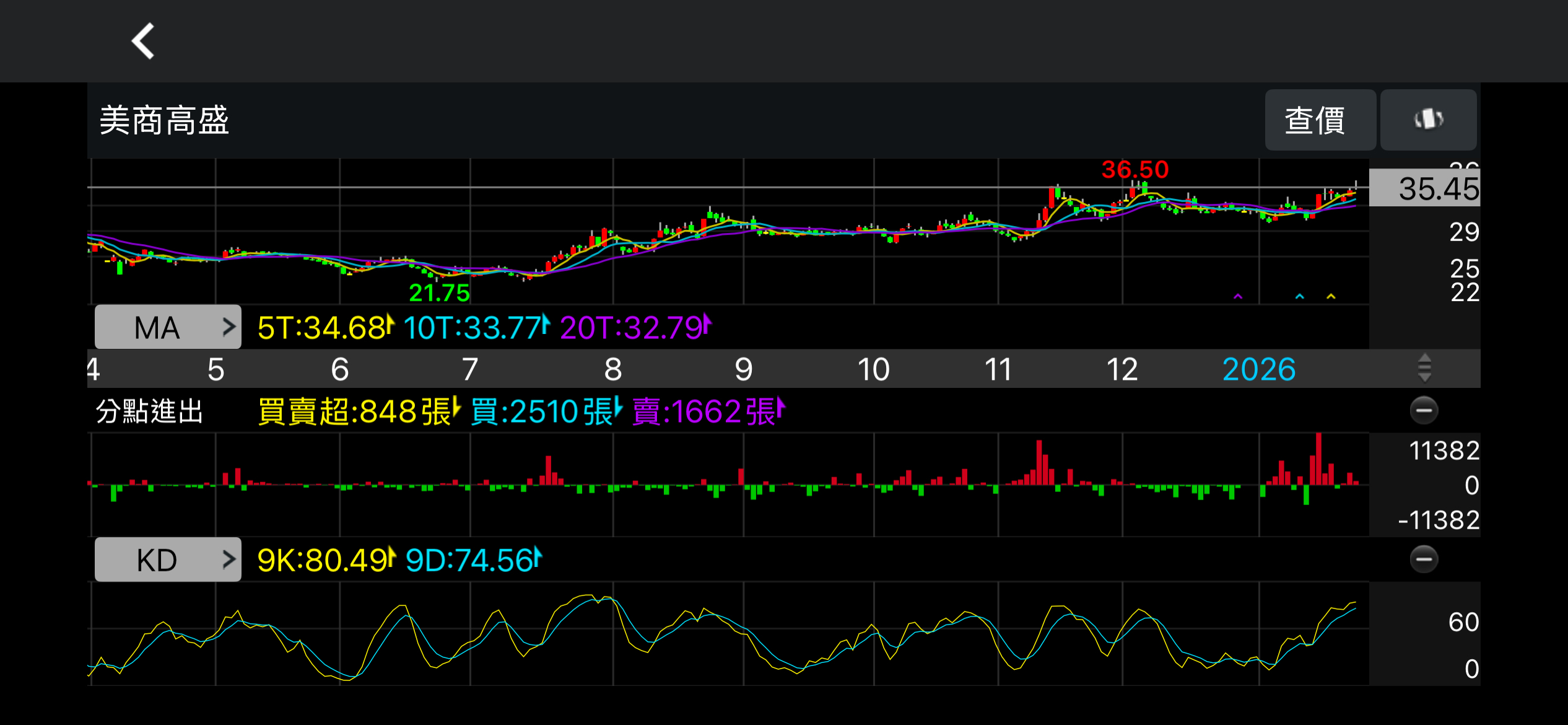Screen dimensions: 1568x725
Task: Tap the up/down resize handle on timeline
Action: 1424,368
